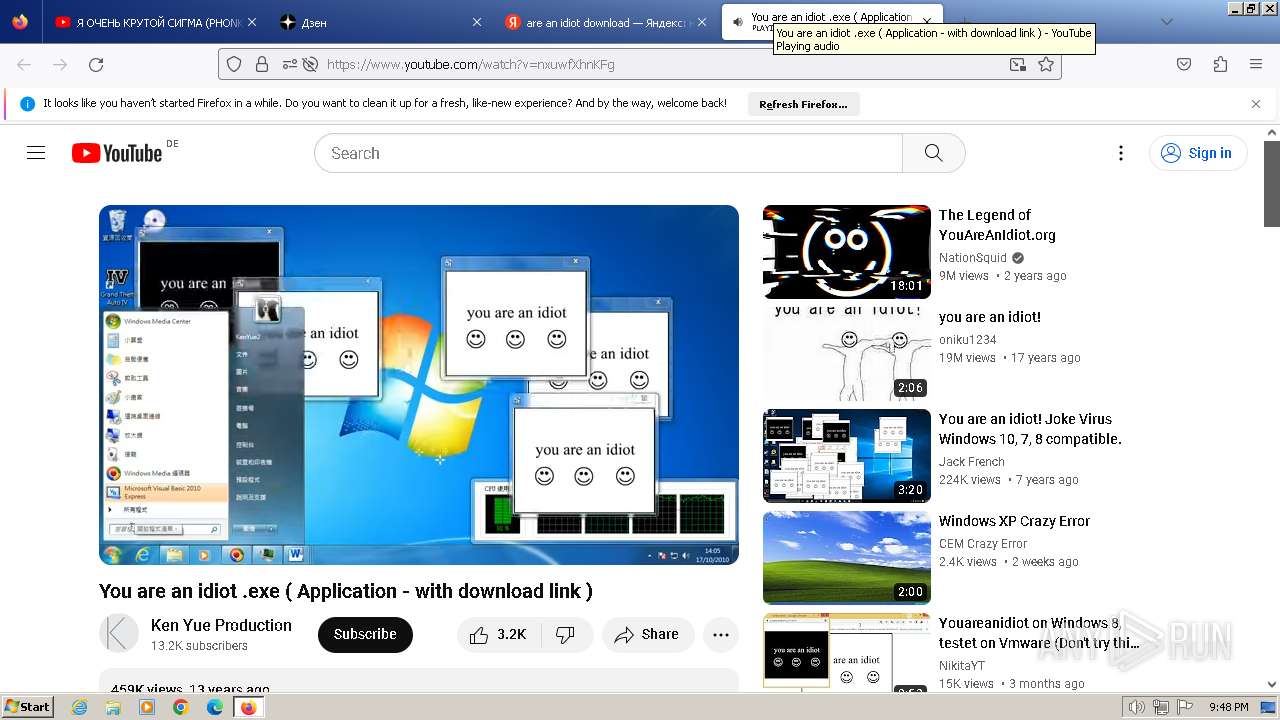
Task: Open Windows XP Crazy Error thumbnail
Action: [847, 558]
